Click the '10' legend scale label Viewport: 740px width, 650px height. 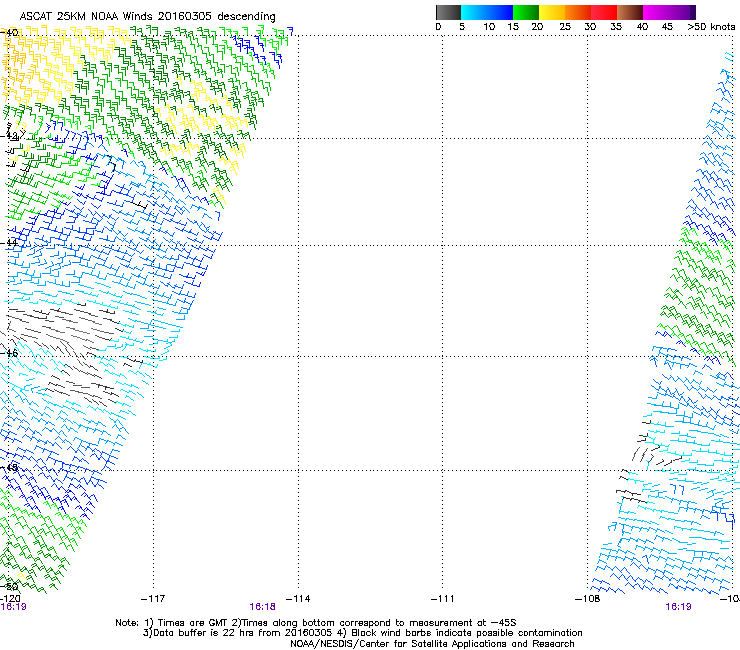[x=489, y=27]
